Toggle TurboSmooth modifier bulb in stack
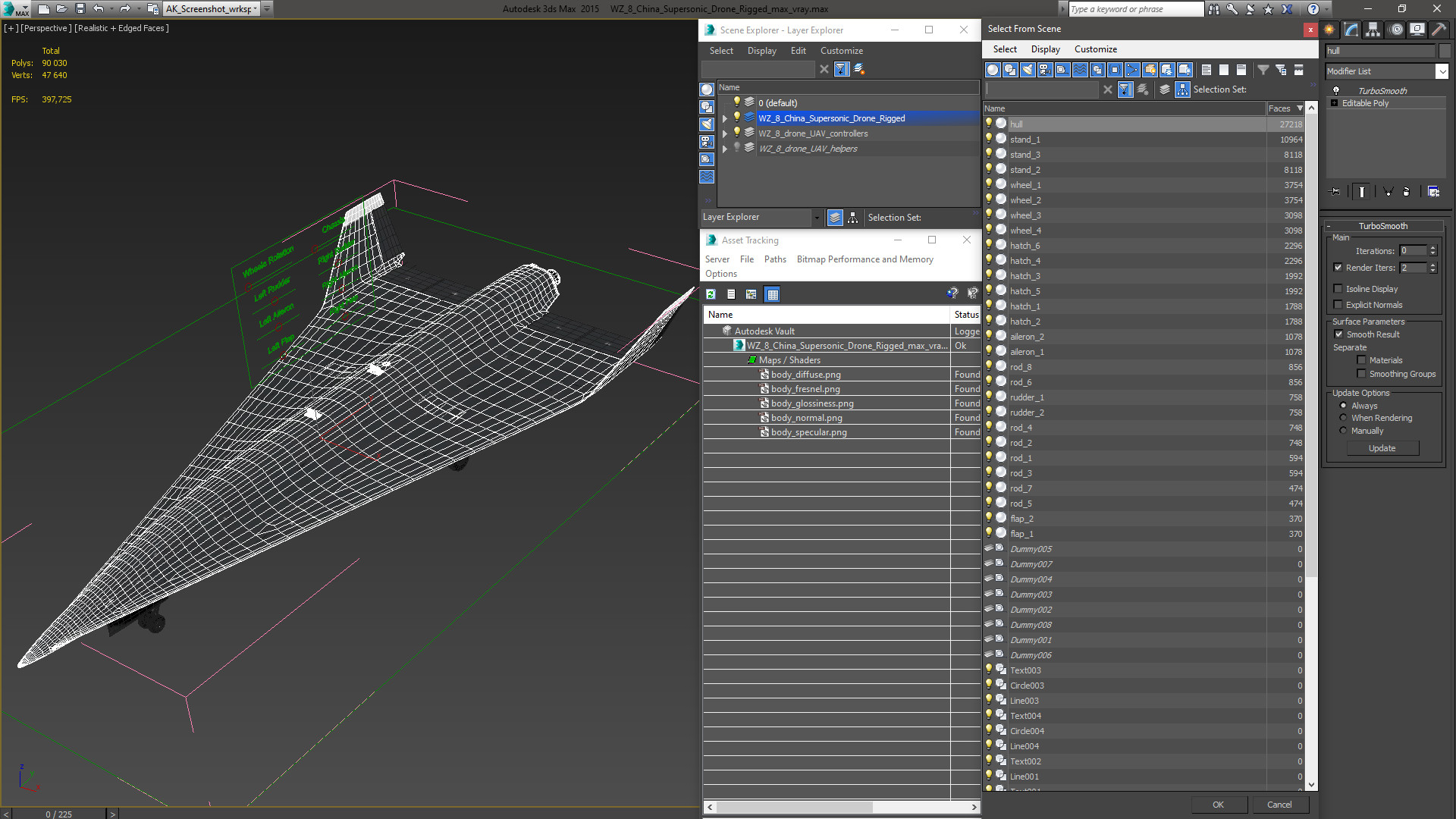 1336,90
